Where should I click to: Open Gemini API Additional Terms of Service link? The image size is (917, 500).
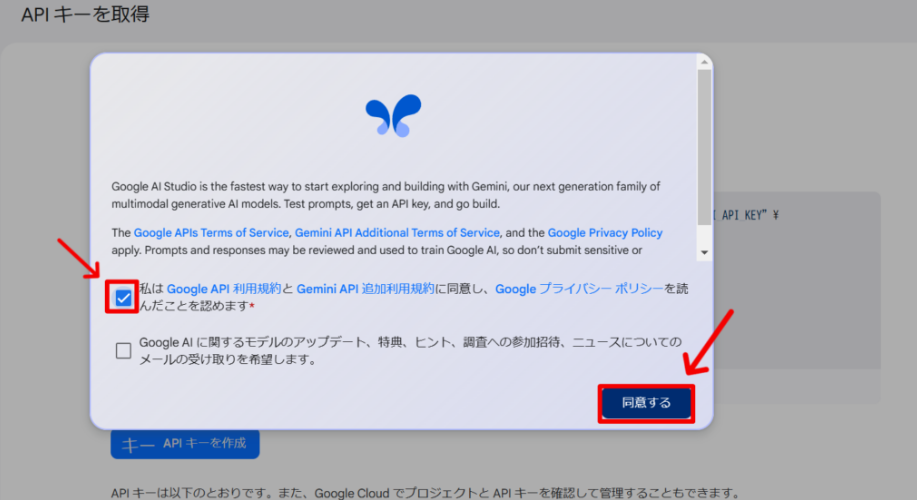(397, 233)
